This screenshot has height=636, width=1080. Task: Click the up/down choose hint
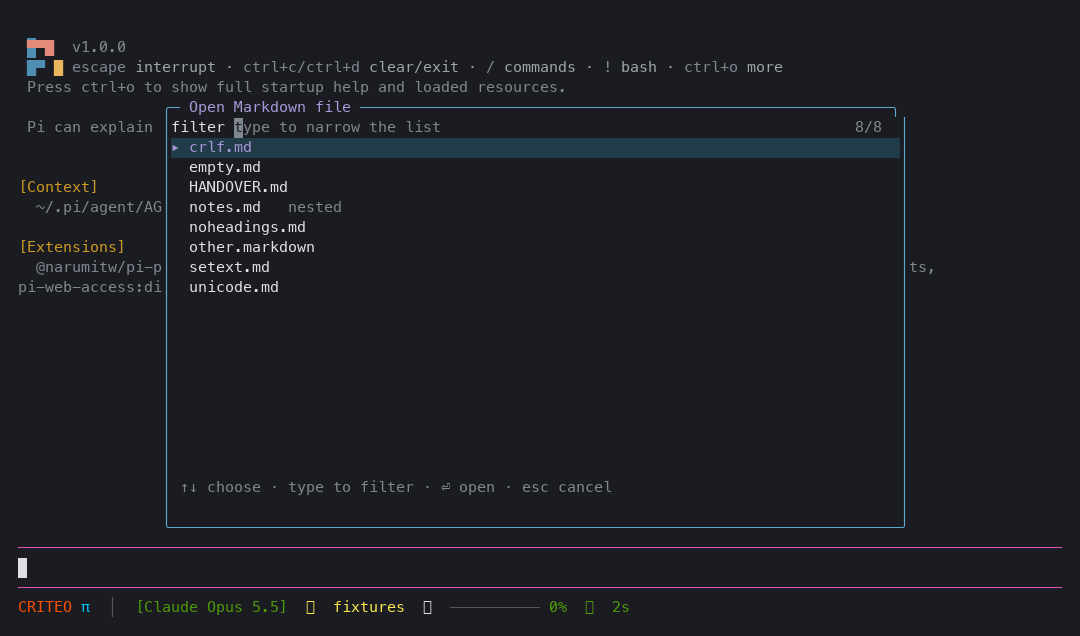click(x=220, y=487)
